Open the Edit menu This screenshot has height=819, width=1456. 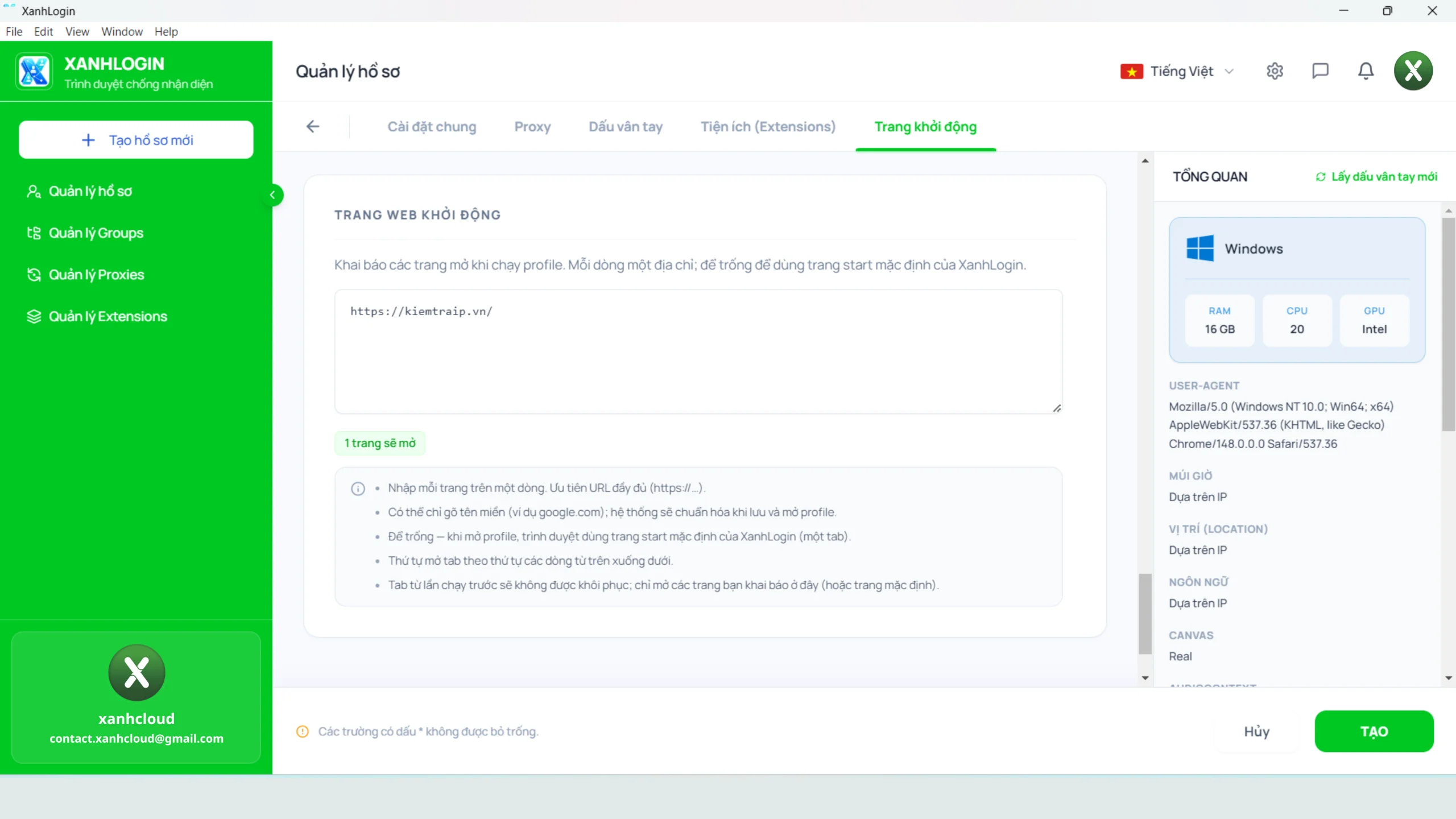click(43, 32)
